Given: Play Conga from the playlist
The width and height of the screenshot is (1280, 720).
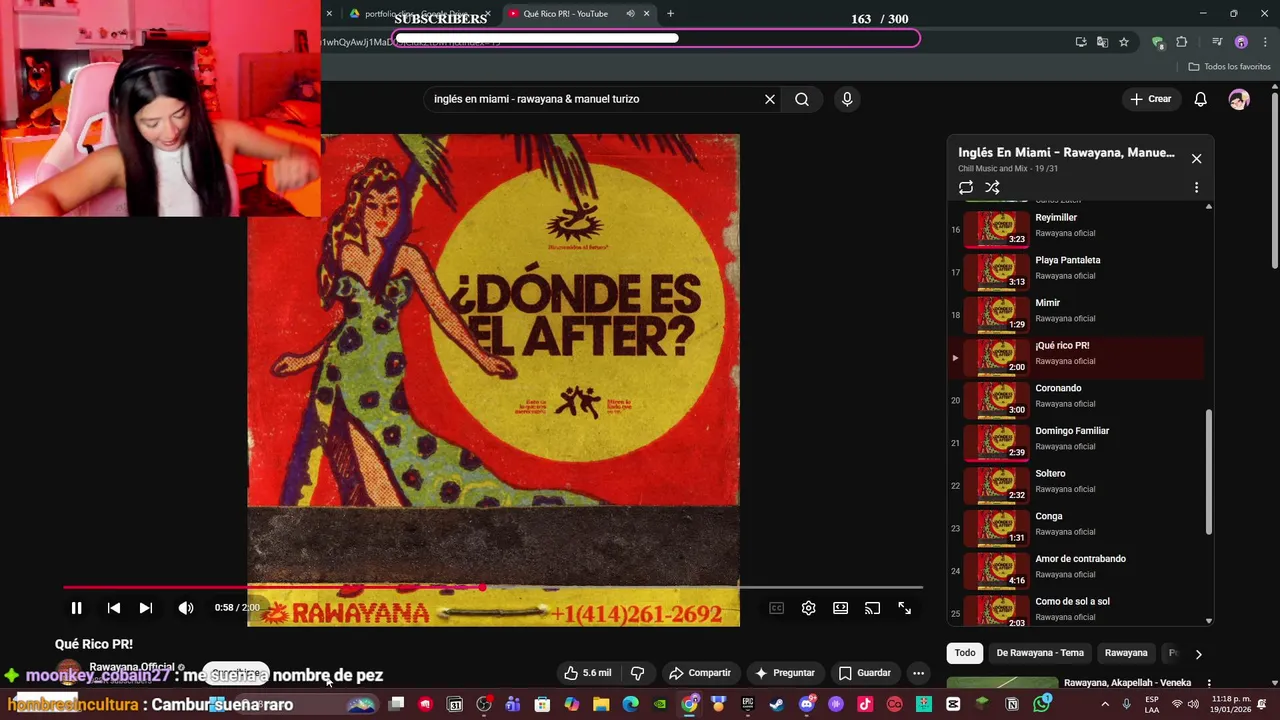Looking at the screenshot, I should [1076, 527].
